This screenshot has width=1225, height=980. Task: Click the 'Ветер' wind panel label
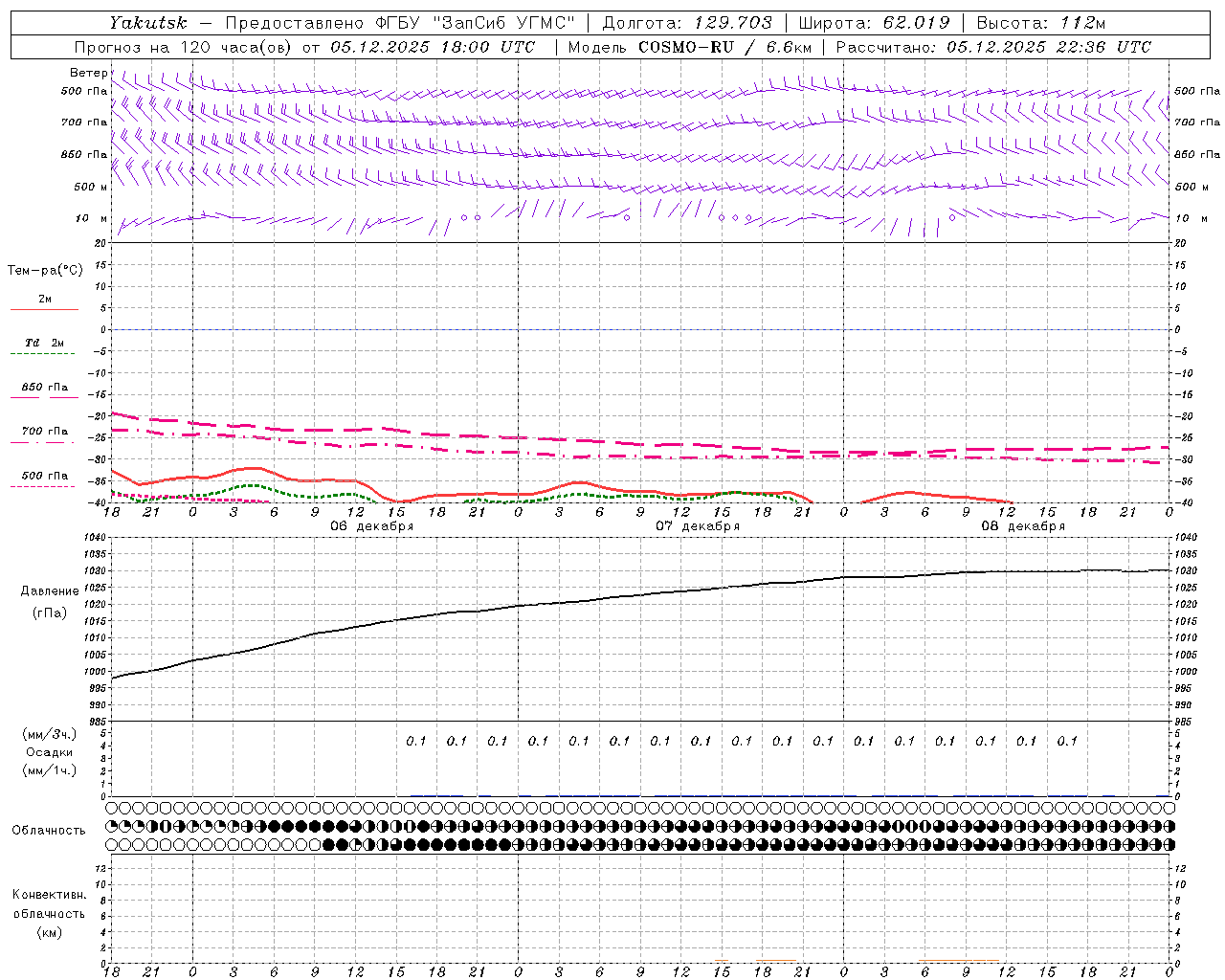coord(89,73)
